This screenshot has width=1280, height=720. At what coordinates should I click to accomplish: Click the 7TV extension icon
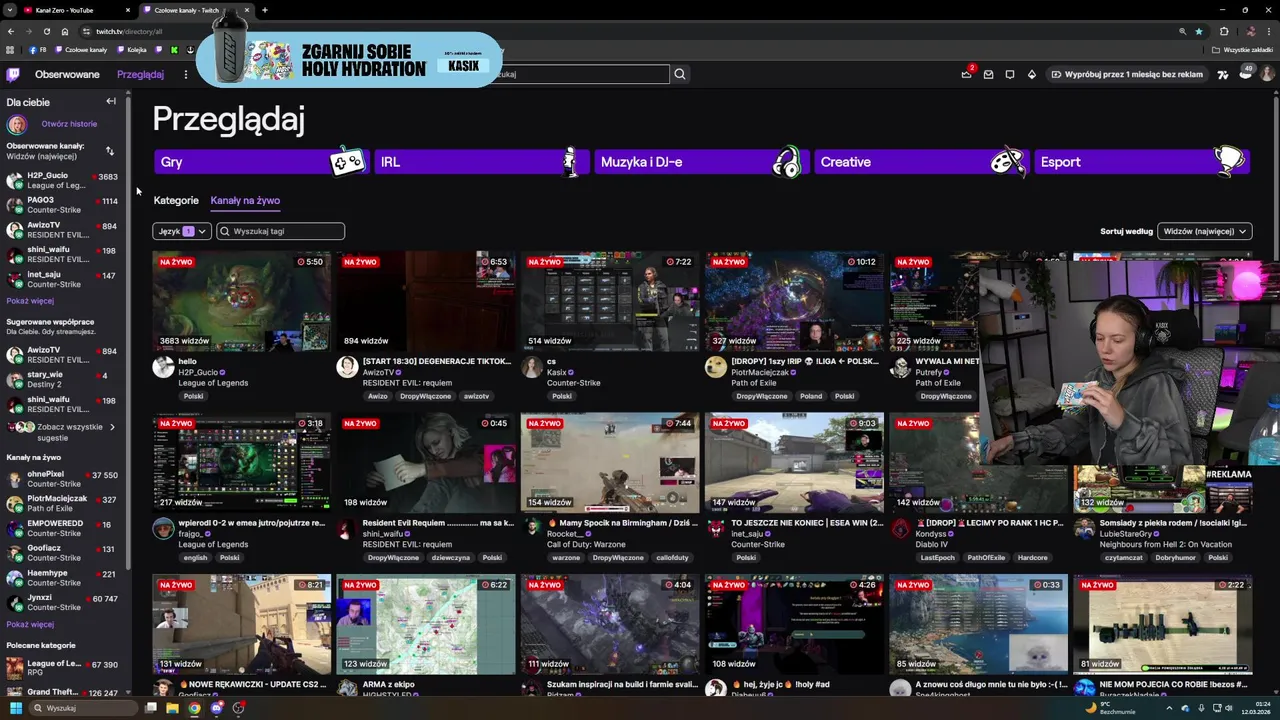(1223, 74)
